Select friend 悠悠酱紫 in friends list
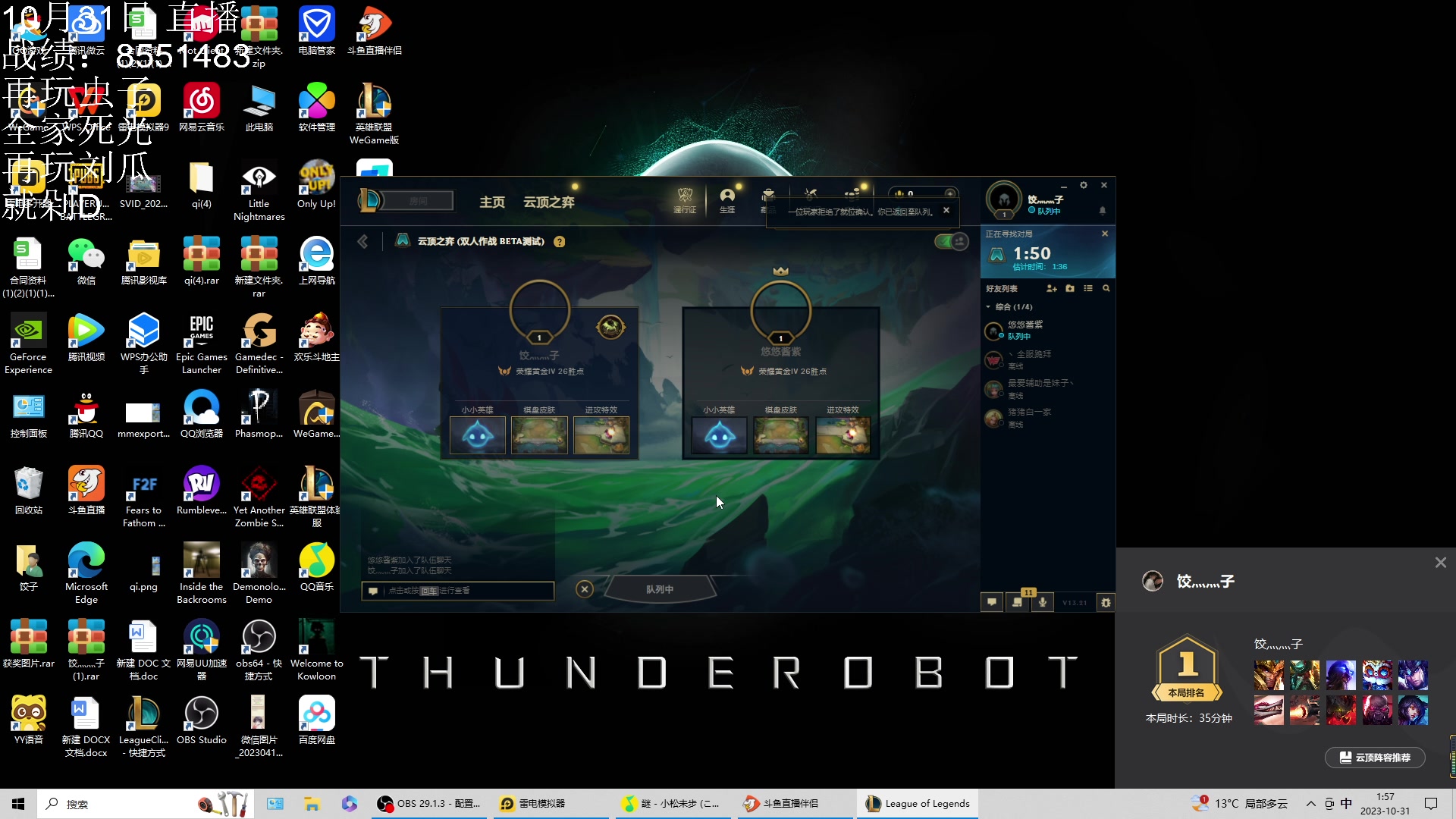Screen dimensions: 1456x819 click(1048, 330)
